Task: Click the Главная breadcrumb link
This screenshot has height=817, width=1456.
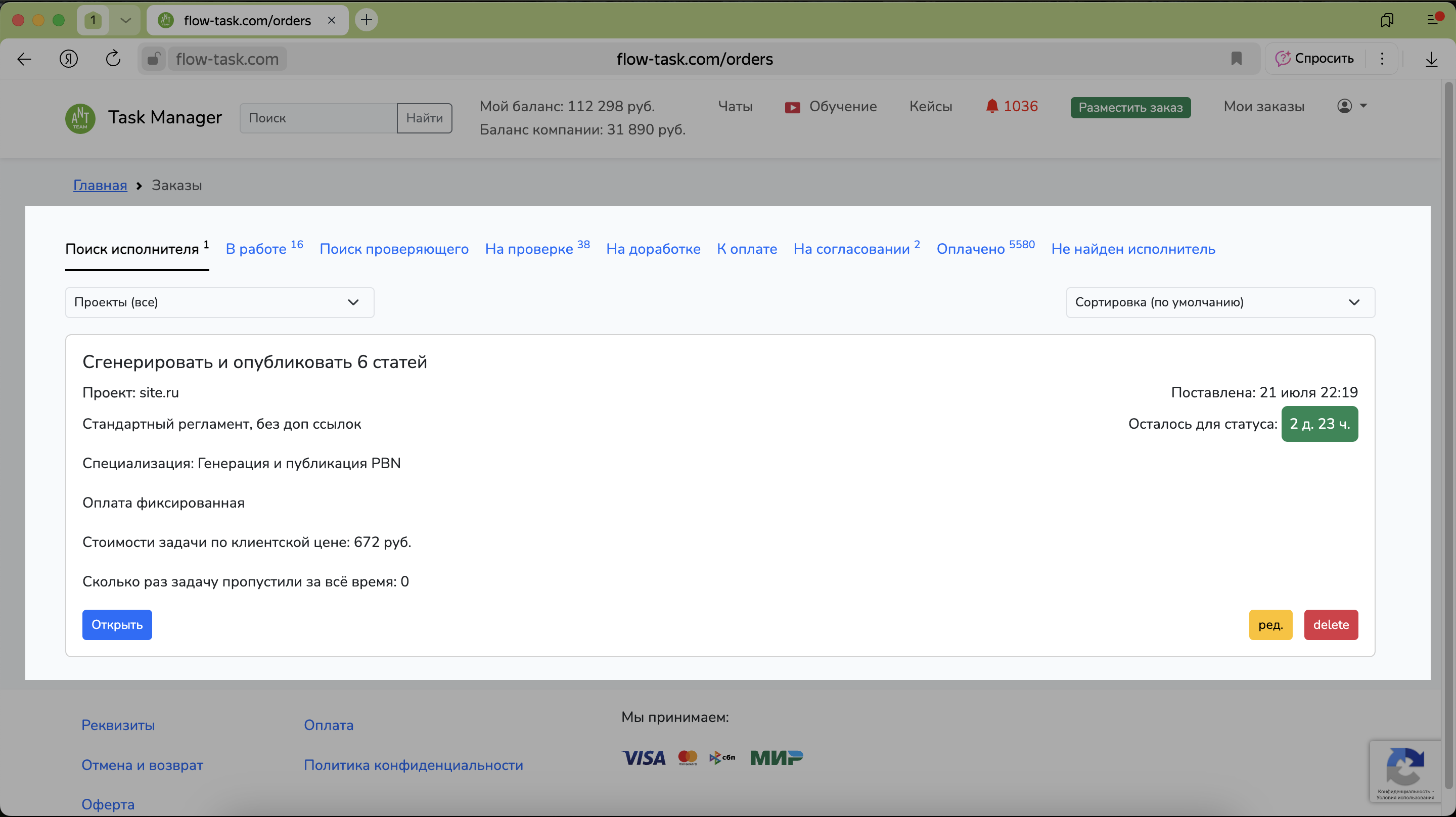Action: [x=100, y=186]
